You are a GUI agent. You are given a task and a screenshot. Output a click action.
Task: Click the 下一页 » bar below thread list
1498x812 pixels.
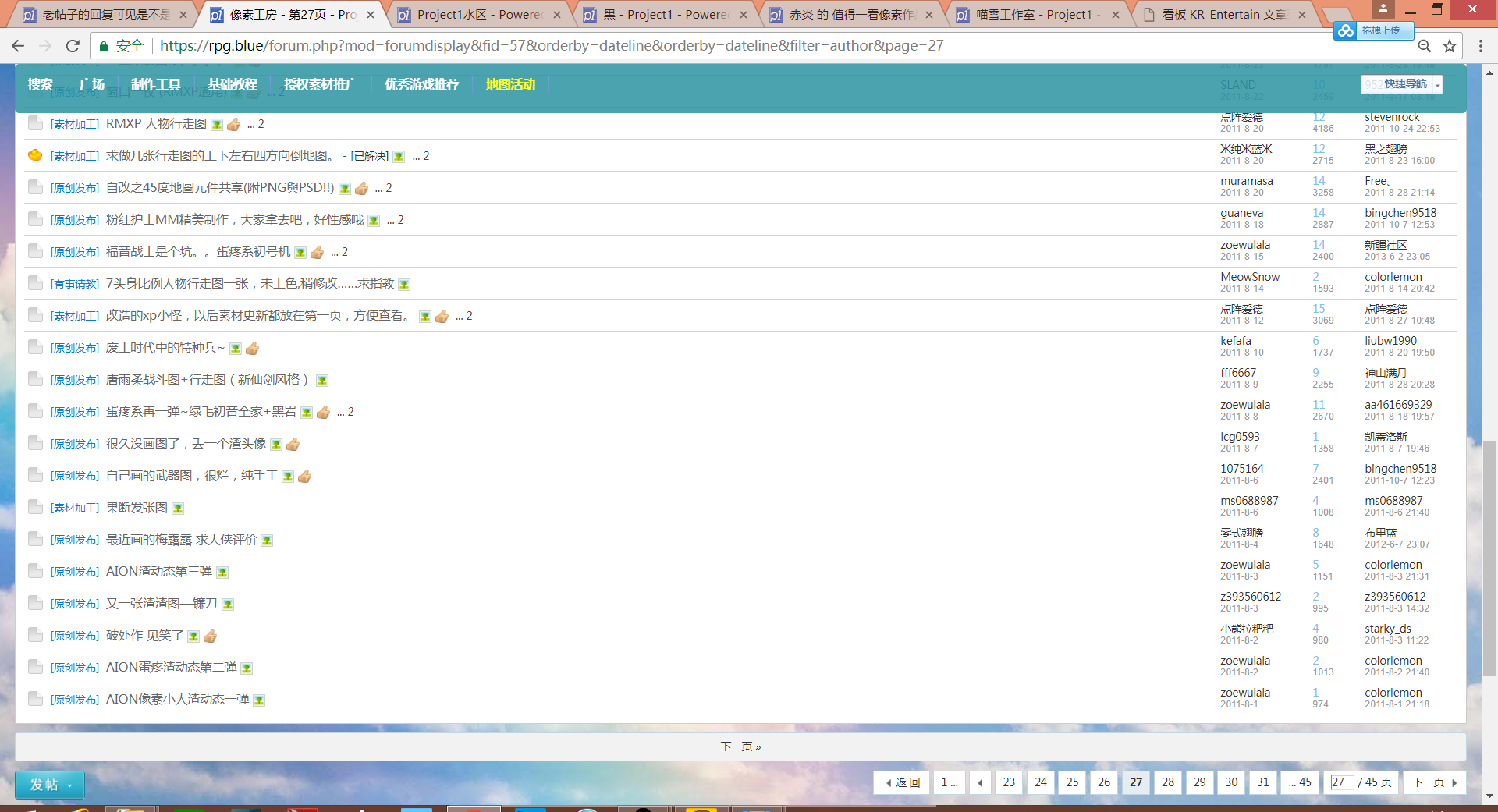[x=740, y=746]
